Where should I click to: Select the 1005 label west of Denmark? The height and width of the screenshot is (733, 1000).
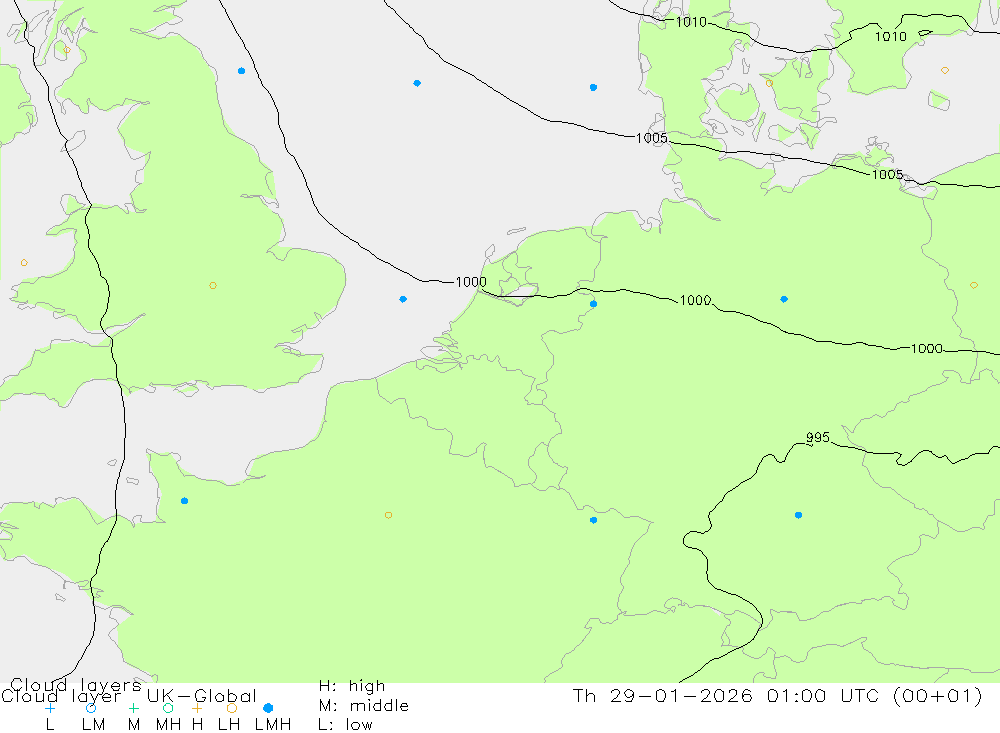[651, 138]
